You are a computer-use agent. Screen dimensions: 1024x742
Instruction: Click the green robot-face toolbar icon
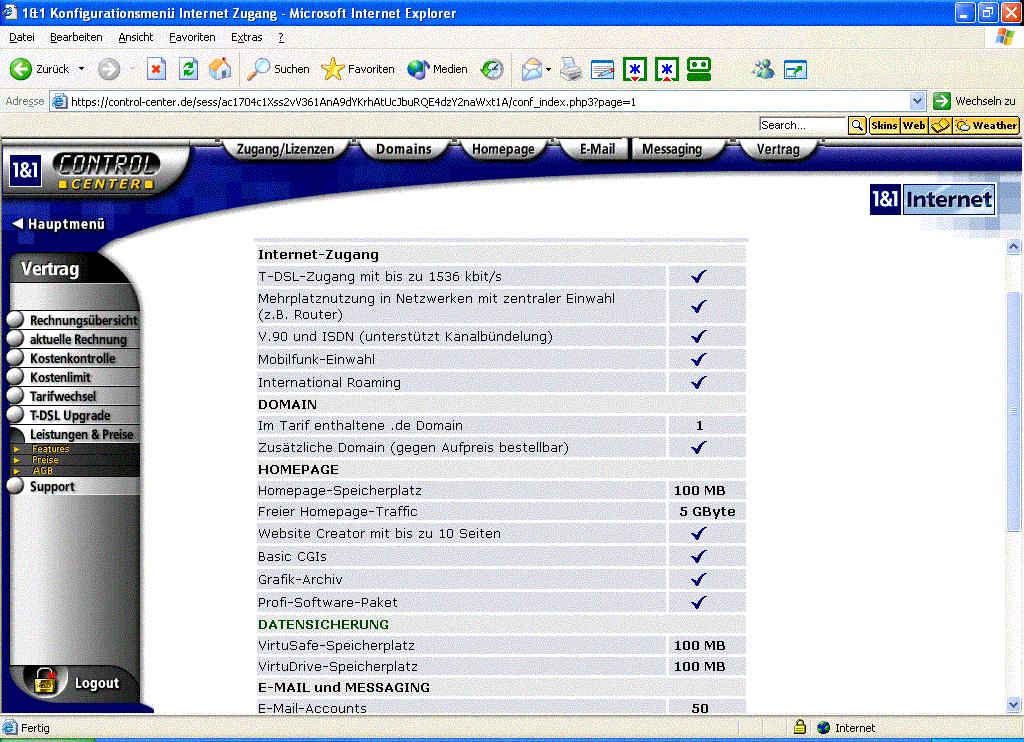tap(699, 69)
